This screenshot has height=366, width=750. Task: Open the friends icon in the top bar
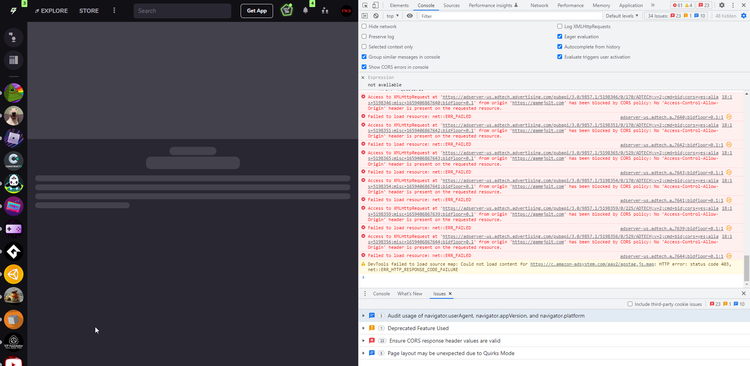point(325,11)
